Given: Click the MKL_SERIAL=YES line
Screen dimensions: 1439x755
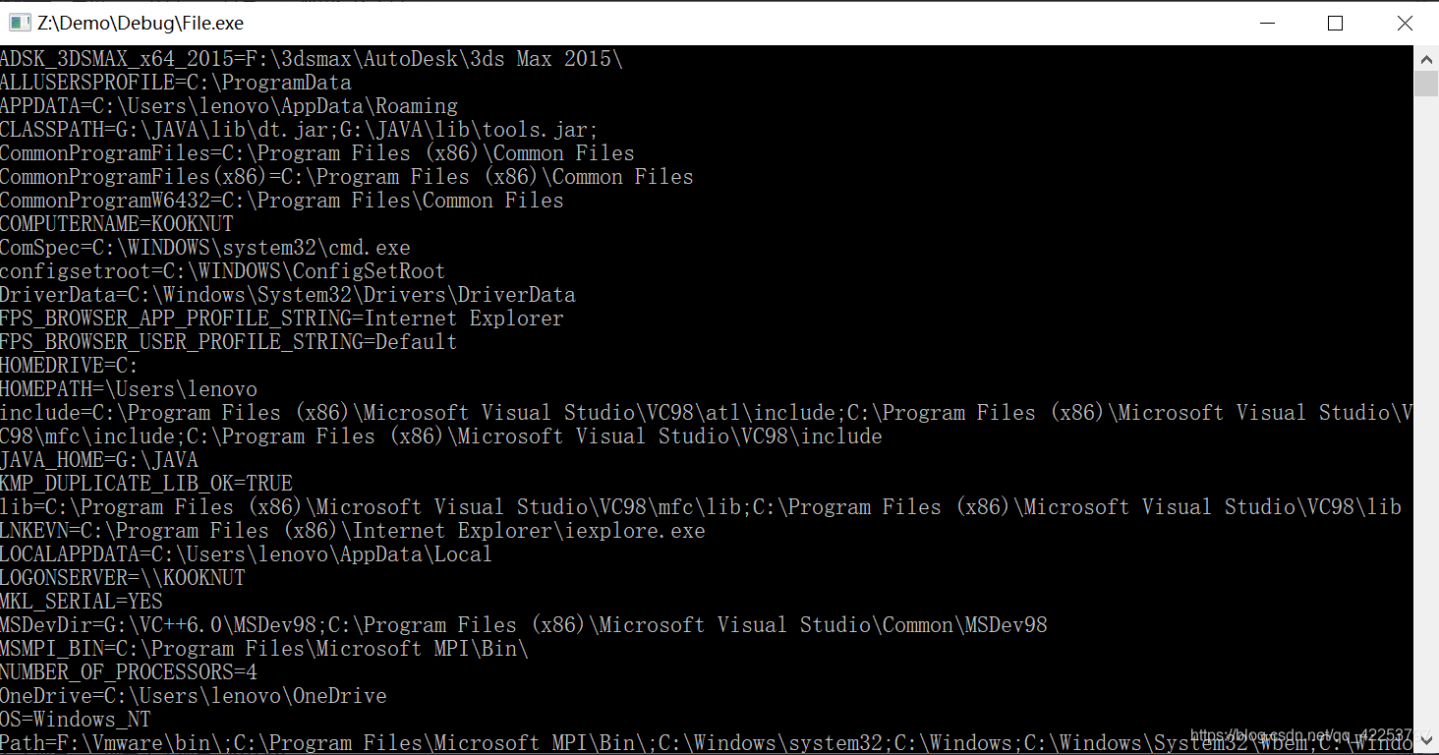Looking at the screenshot, I should pyautogui.click(x=81, y=601).
